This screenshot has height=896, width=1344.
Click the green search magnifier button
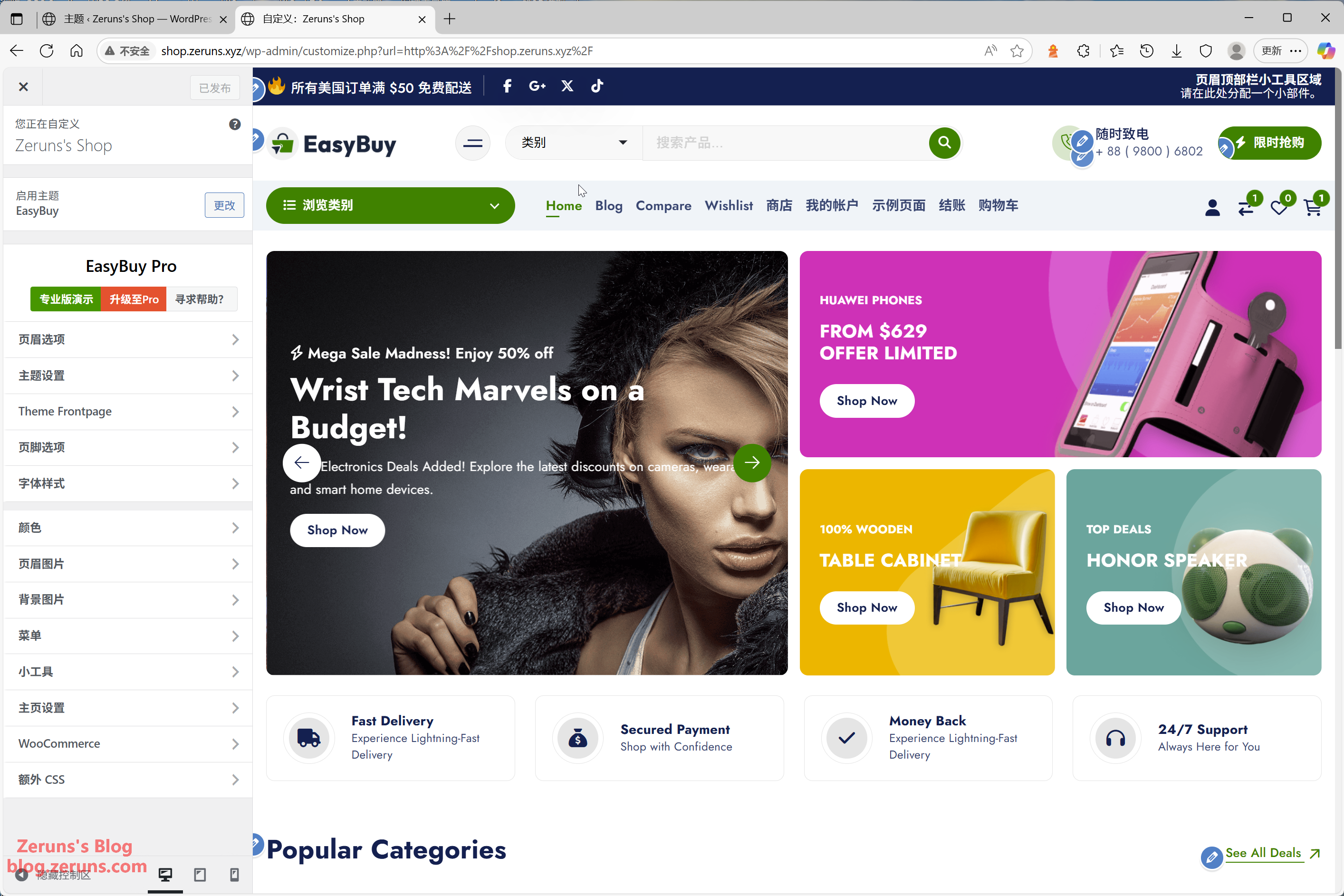coord(944,142)
